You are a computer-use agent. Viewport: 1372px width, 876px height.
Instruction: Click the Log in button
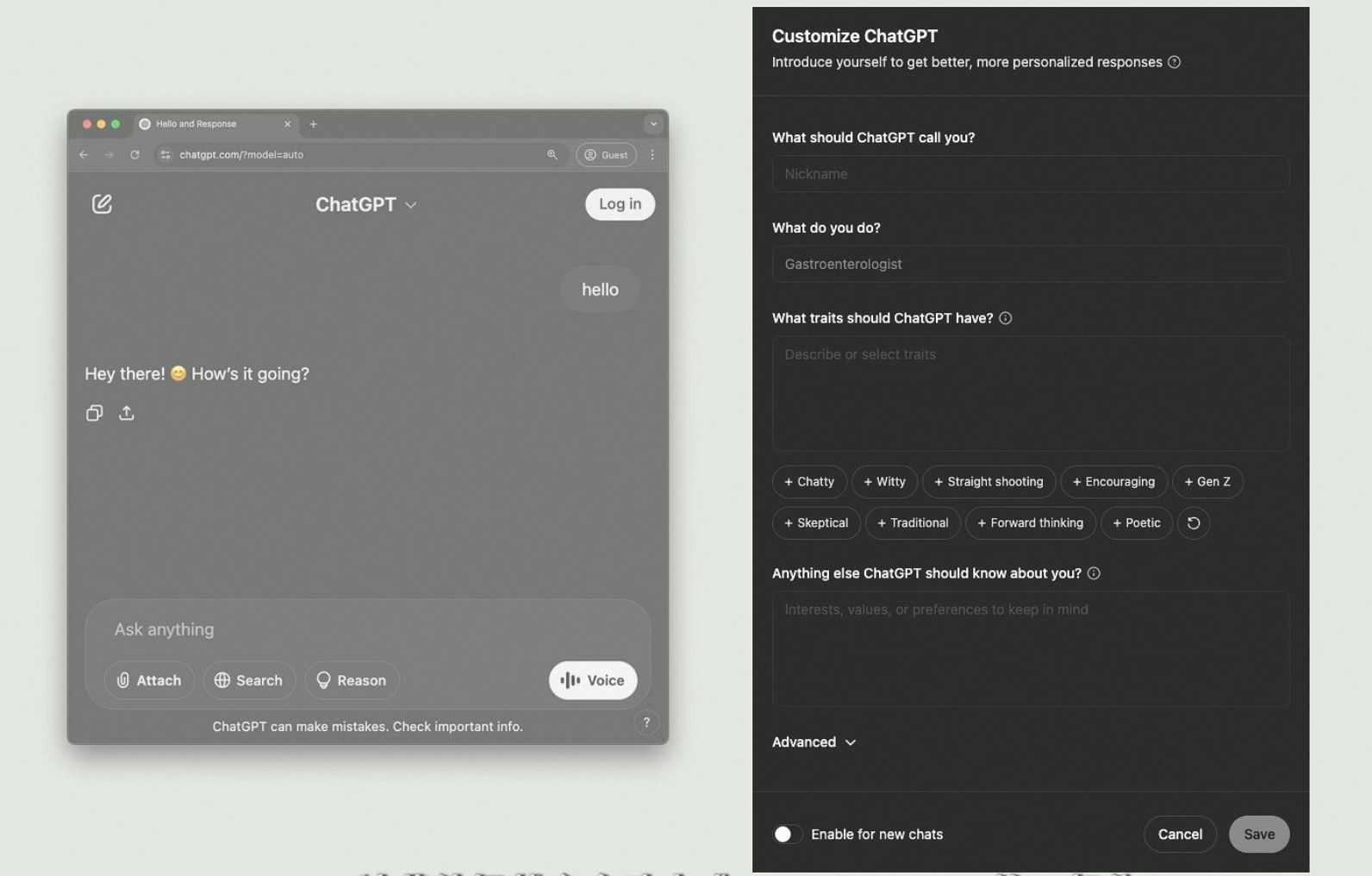620,204
